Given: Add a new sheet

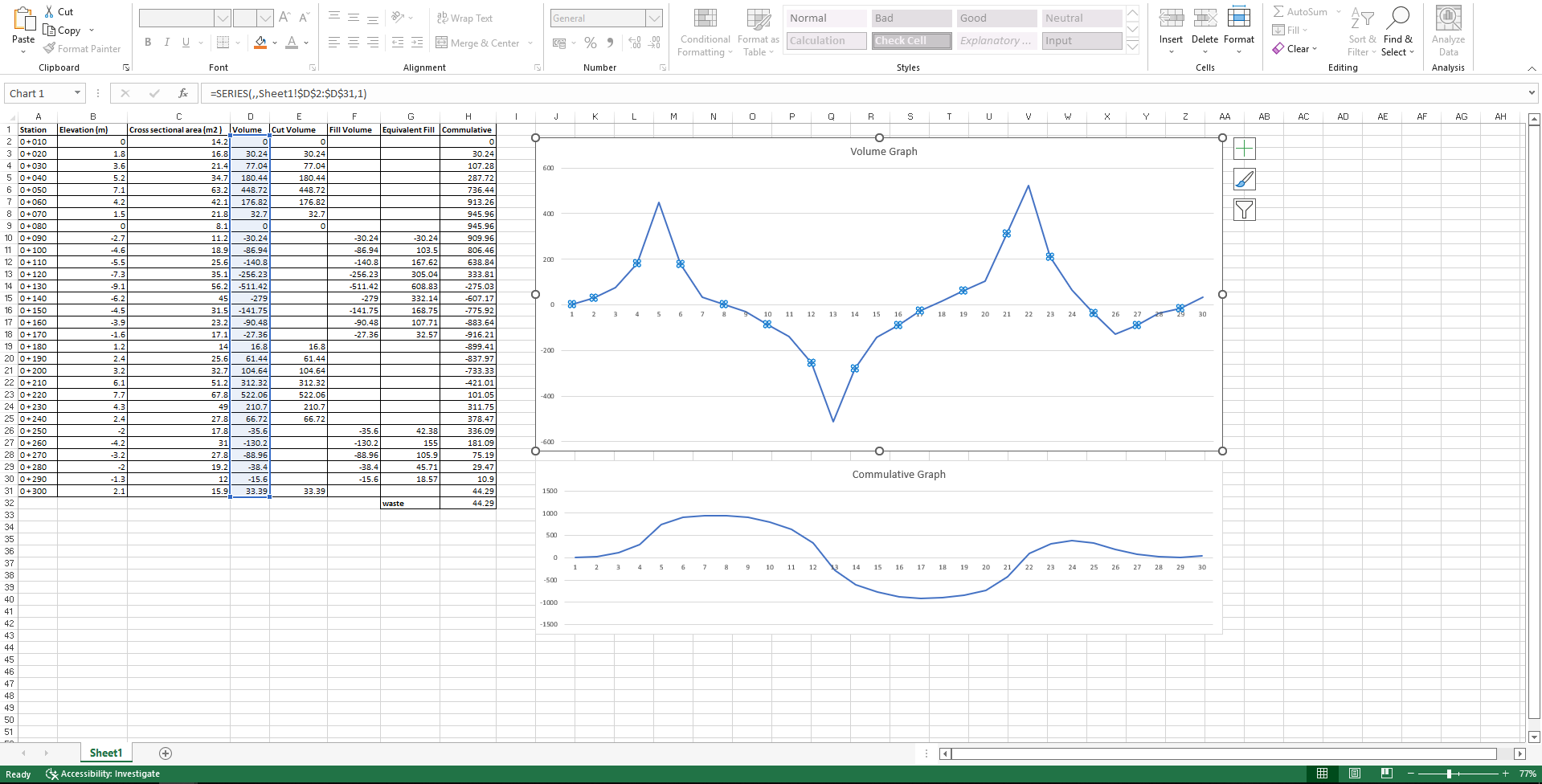Looking at the screenshot, I should [166, 753].
